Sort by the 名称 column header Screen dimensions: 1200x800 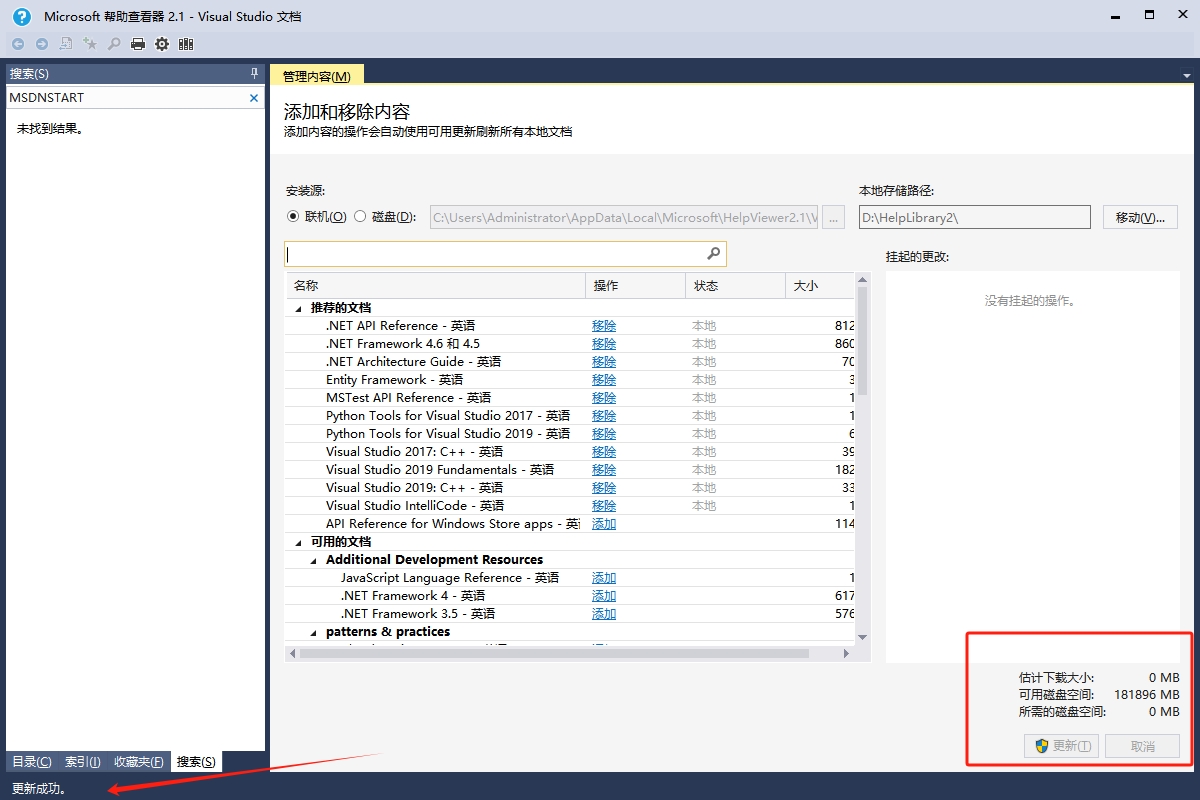(x=435, y=286)
